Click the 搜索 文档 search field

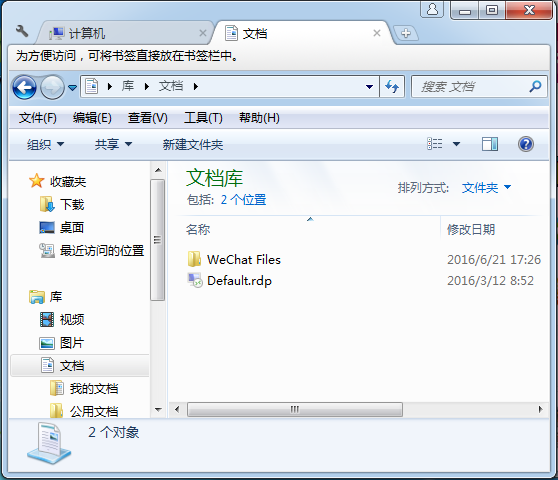click(470, 86)
